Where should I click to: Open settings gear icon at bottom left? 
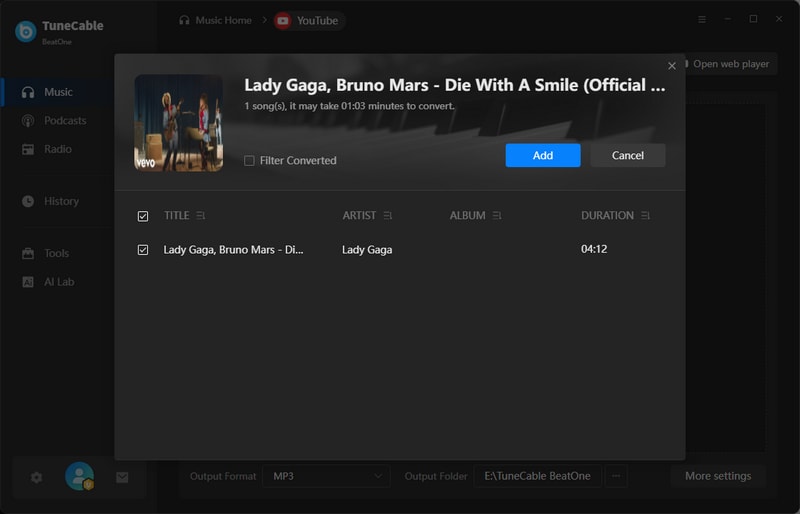click(36, 477)
